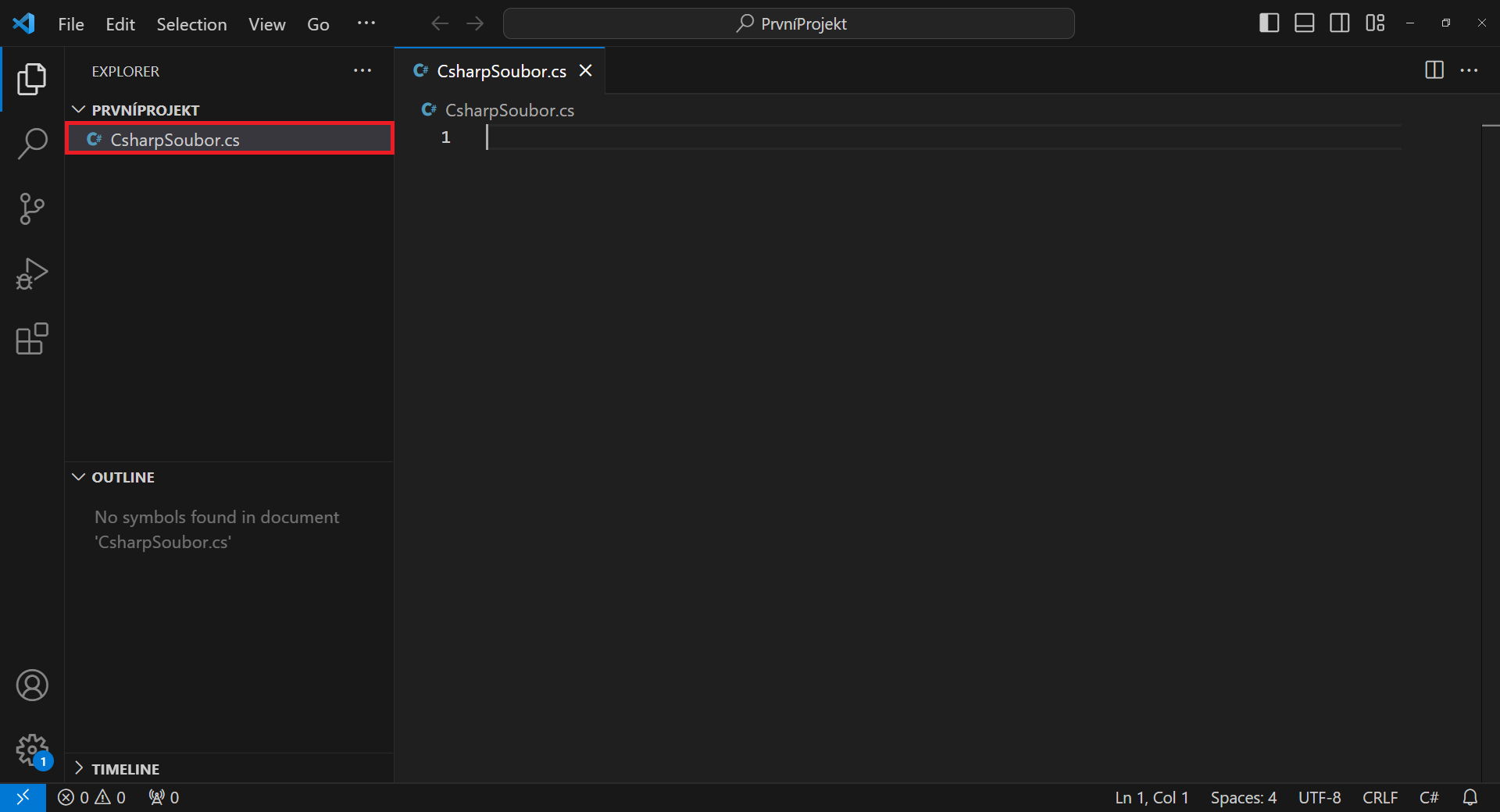Image resolution: width=1500 pixels, height=812 pixels.
Task: Open the Run and Debug view
Action: 31,273
